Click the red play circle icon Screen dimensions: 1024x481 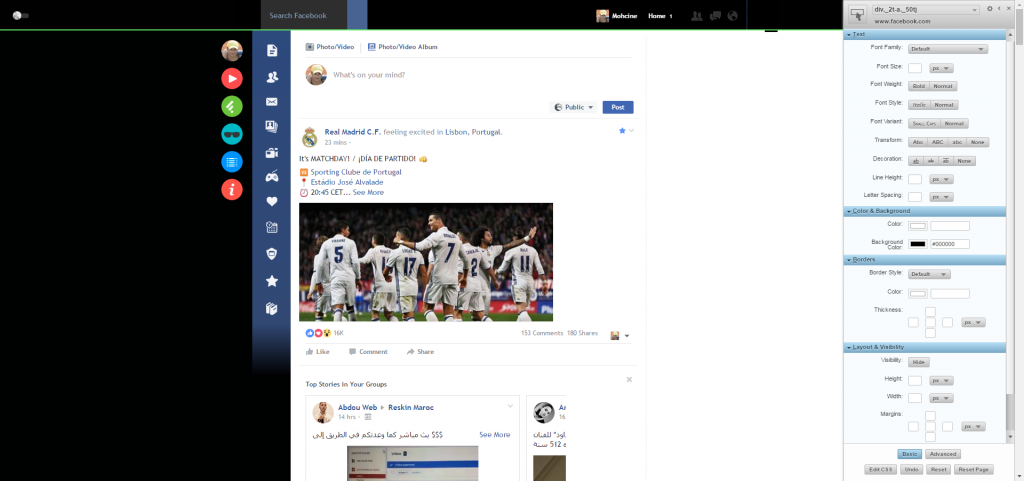point(232,78)
